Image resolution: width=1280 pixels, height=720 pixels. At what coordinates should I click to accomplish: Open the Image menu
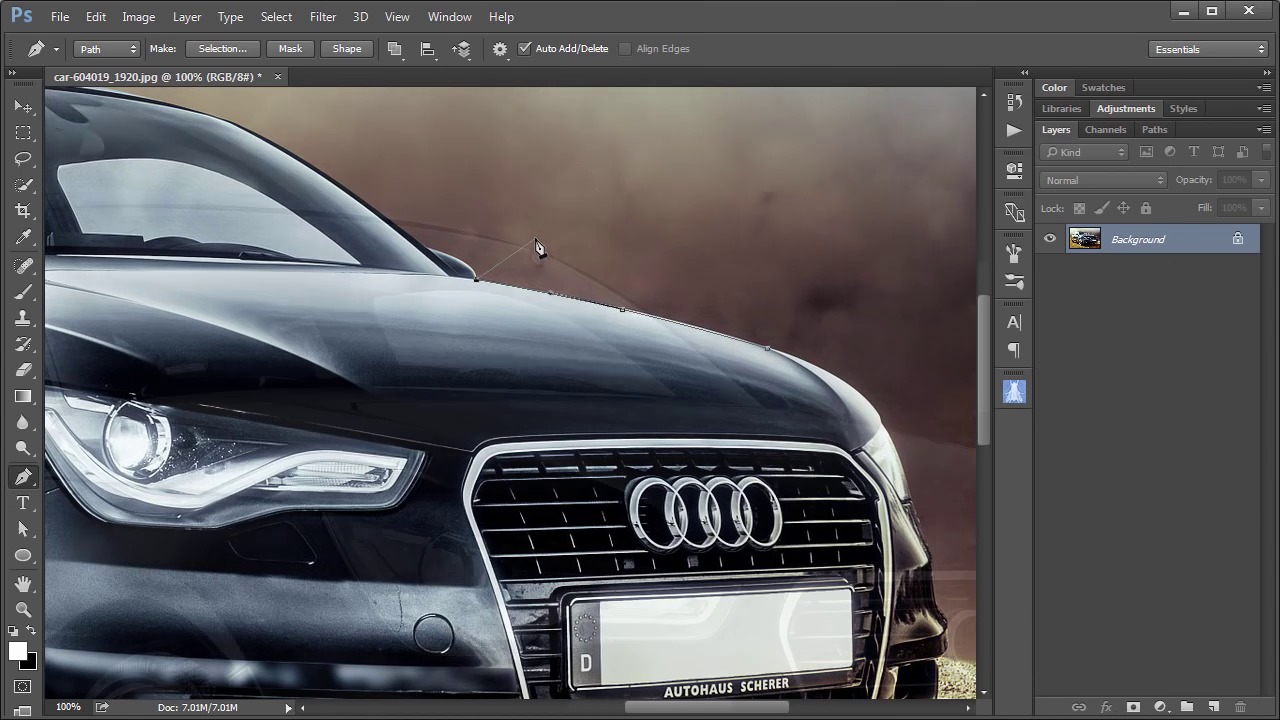138,17
